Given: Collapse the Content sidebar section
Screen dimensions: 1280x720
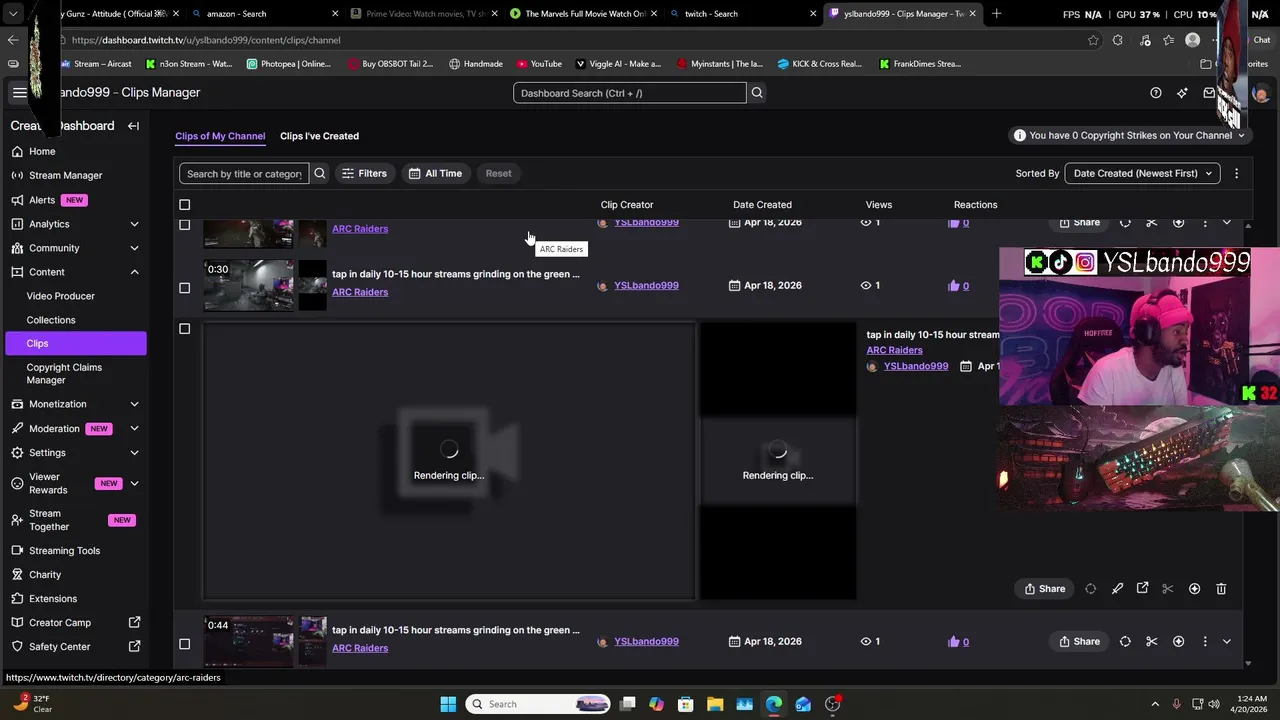Looking at the screenshot, I should [x=134, y=272].
